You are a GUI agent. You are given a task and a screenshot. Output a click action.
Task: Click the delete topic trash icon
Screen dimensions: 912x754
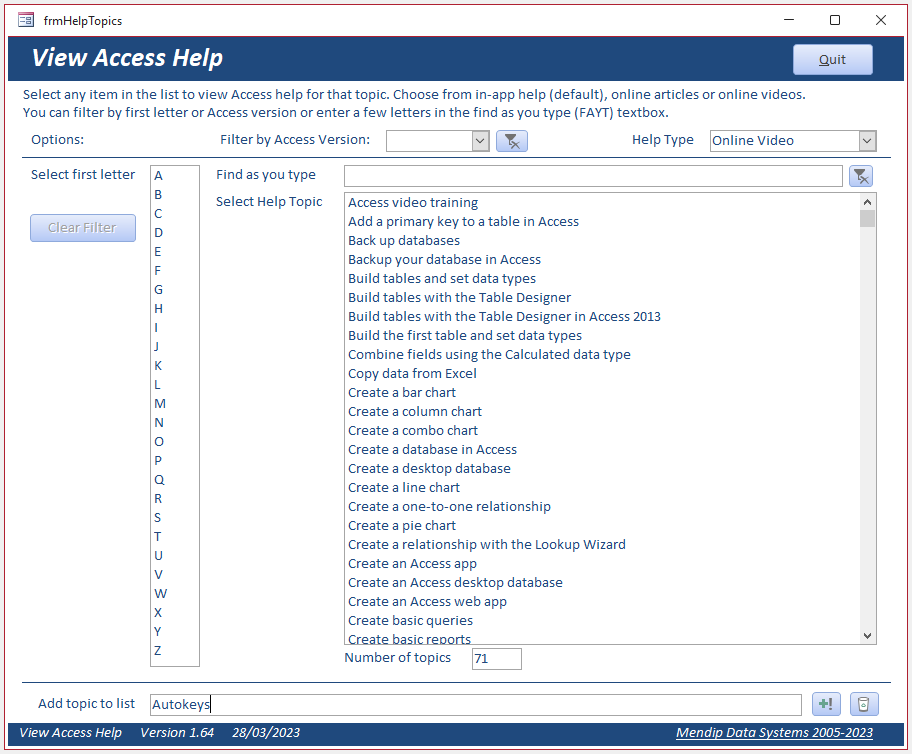864,704
